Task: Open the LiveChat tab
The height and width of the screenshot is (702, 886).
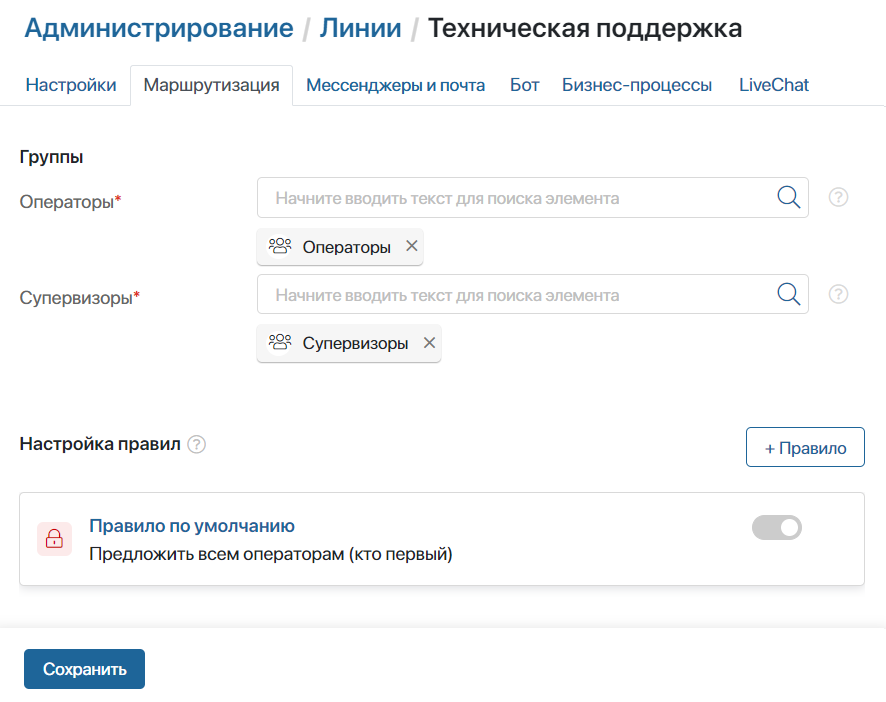Action: pos(773,85)
